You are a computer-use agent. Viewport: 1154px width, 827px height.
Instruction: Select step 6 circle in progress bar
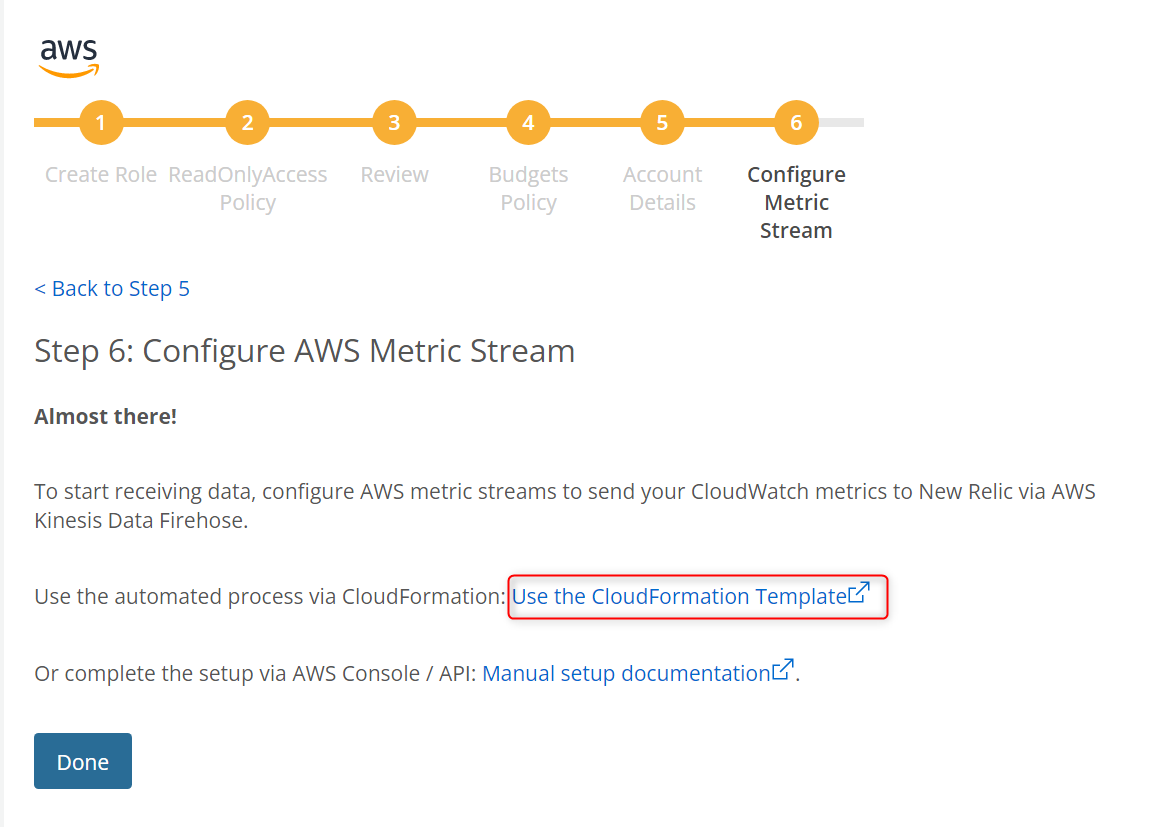point(796,122)
